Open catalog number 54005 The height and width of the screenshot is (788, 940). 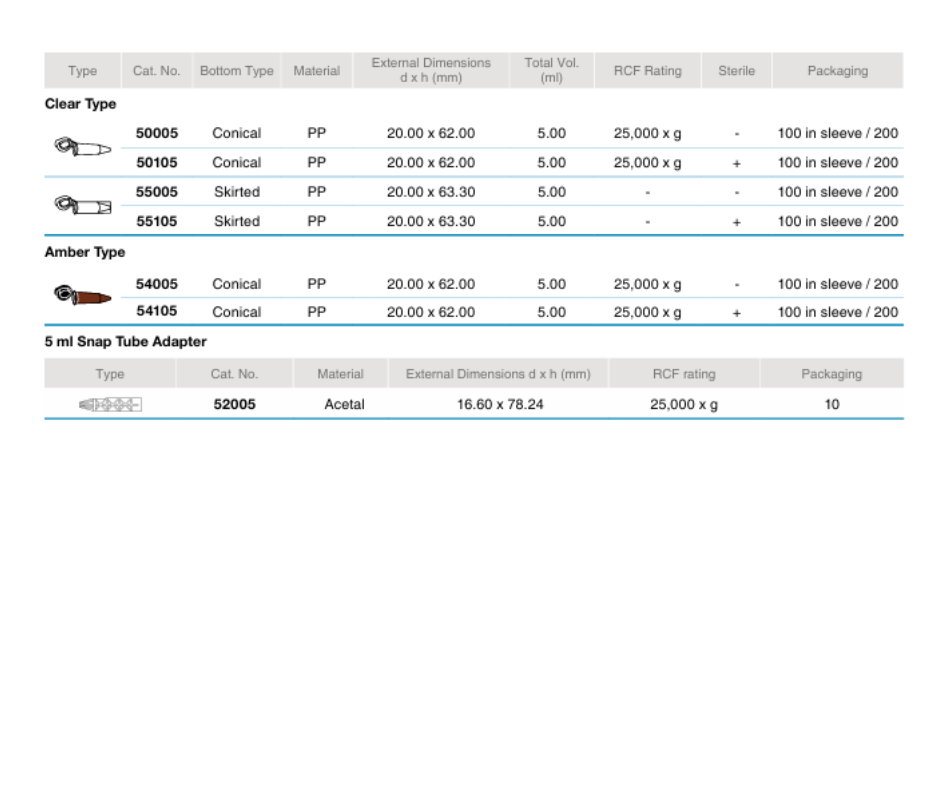tap(157, 284)
